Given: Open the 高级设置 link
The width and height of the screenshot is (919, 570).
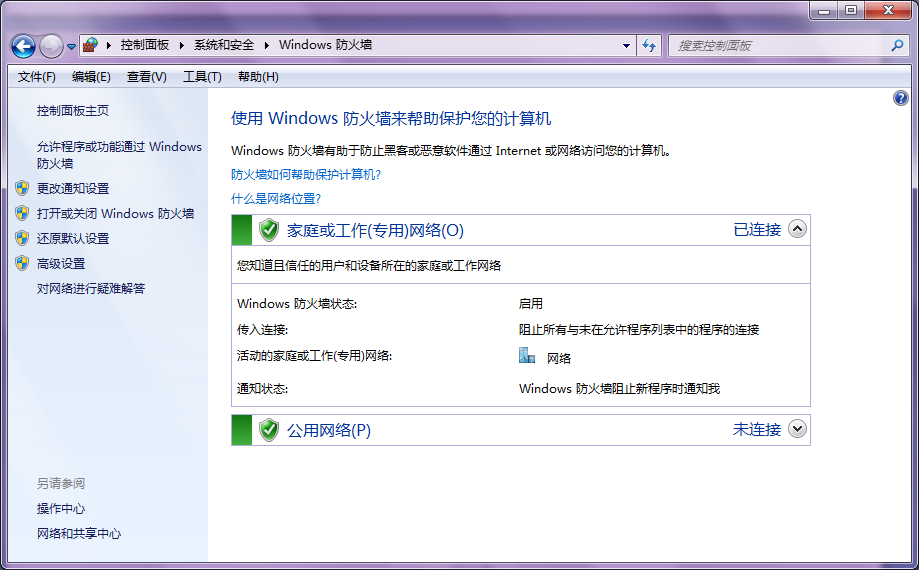Looking at the screenshot, I should [61, 263].
